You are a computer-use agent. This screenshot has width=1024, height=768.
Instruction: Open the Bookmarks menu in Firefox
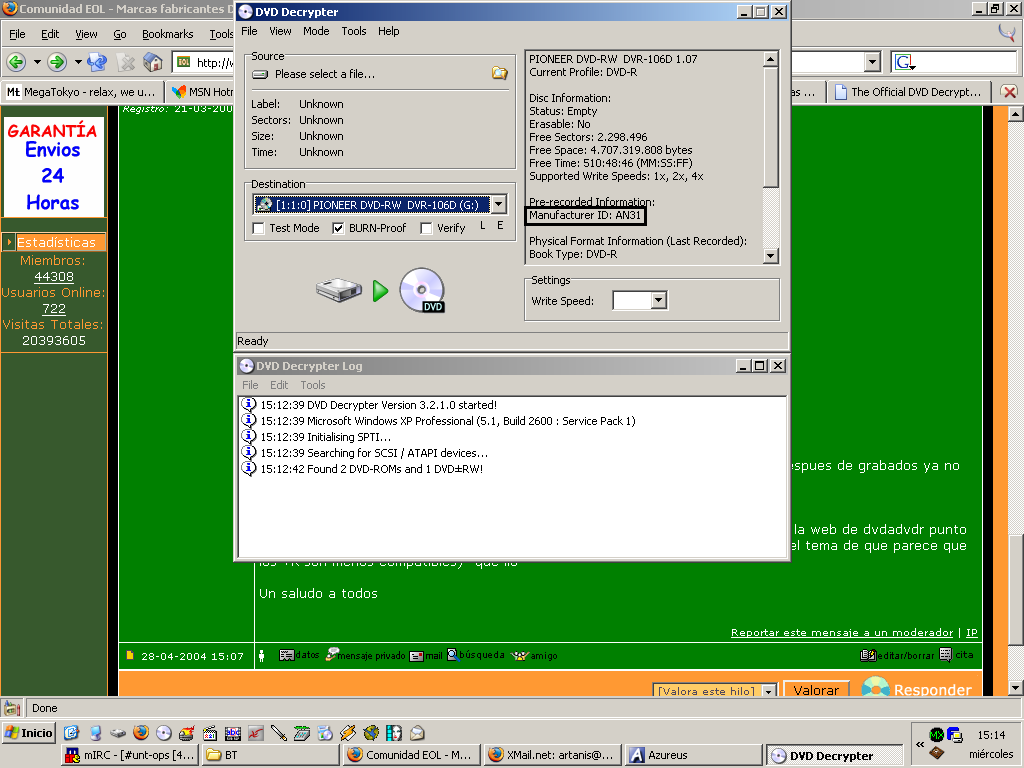[x=168, y=35]
